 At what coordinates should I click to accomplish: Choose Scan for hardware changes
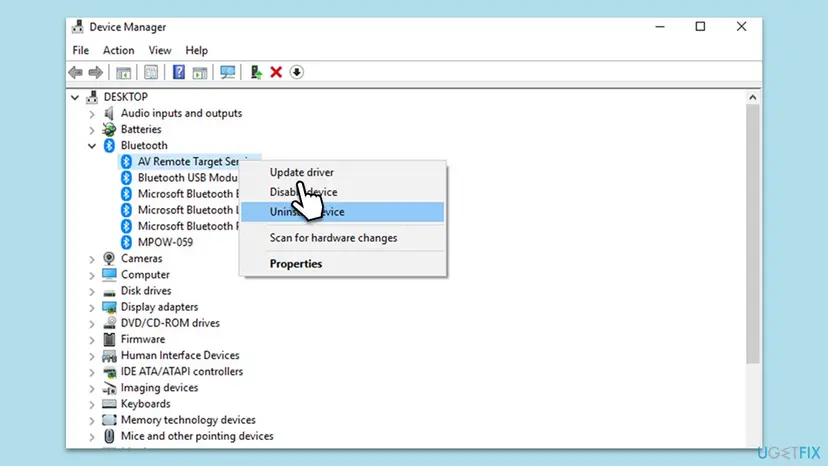[343, 238]
